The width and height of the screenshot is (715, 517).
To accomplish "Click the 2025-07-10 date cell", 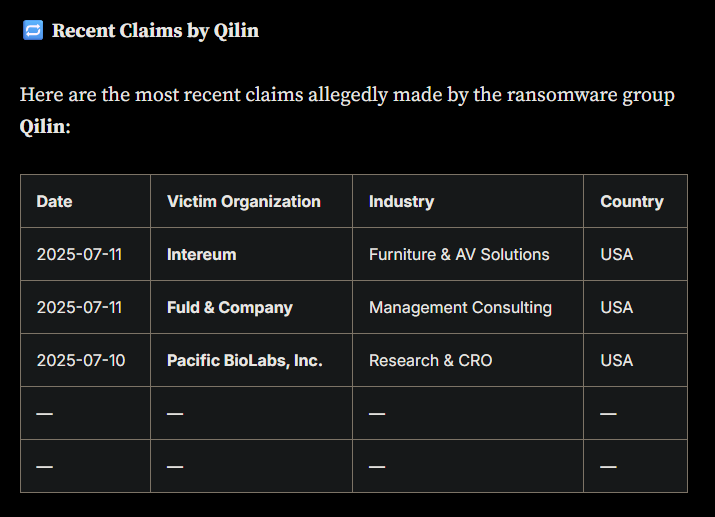I will pyautogui.click(x=85, y=360).
